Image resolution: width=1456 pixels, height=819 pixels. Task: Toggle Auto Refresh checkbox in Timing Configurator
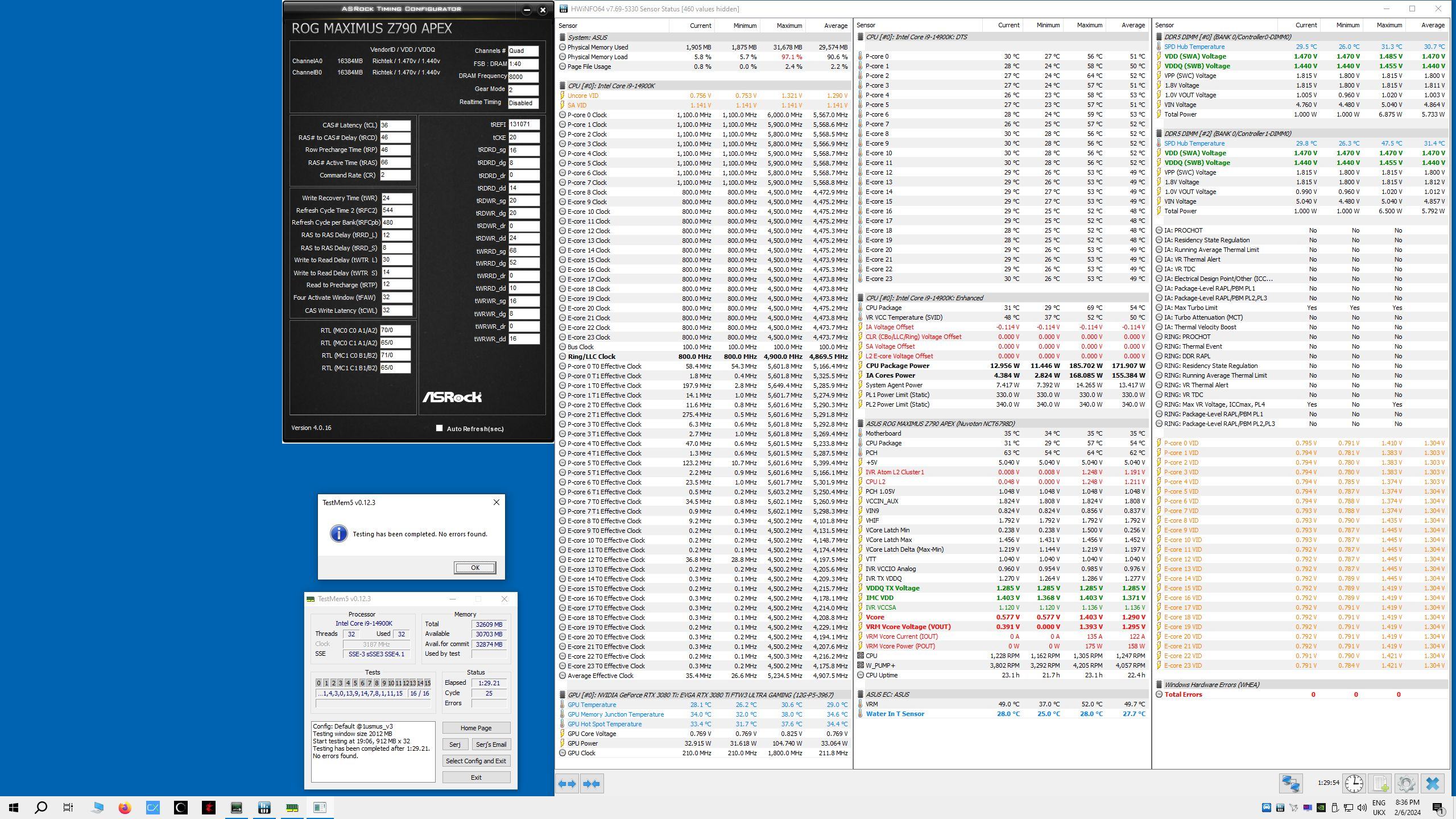(x=439, y=428)
